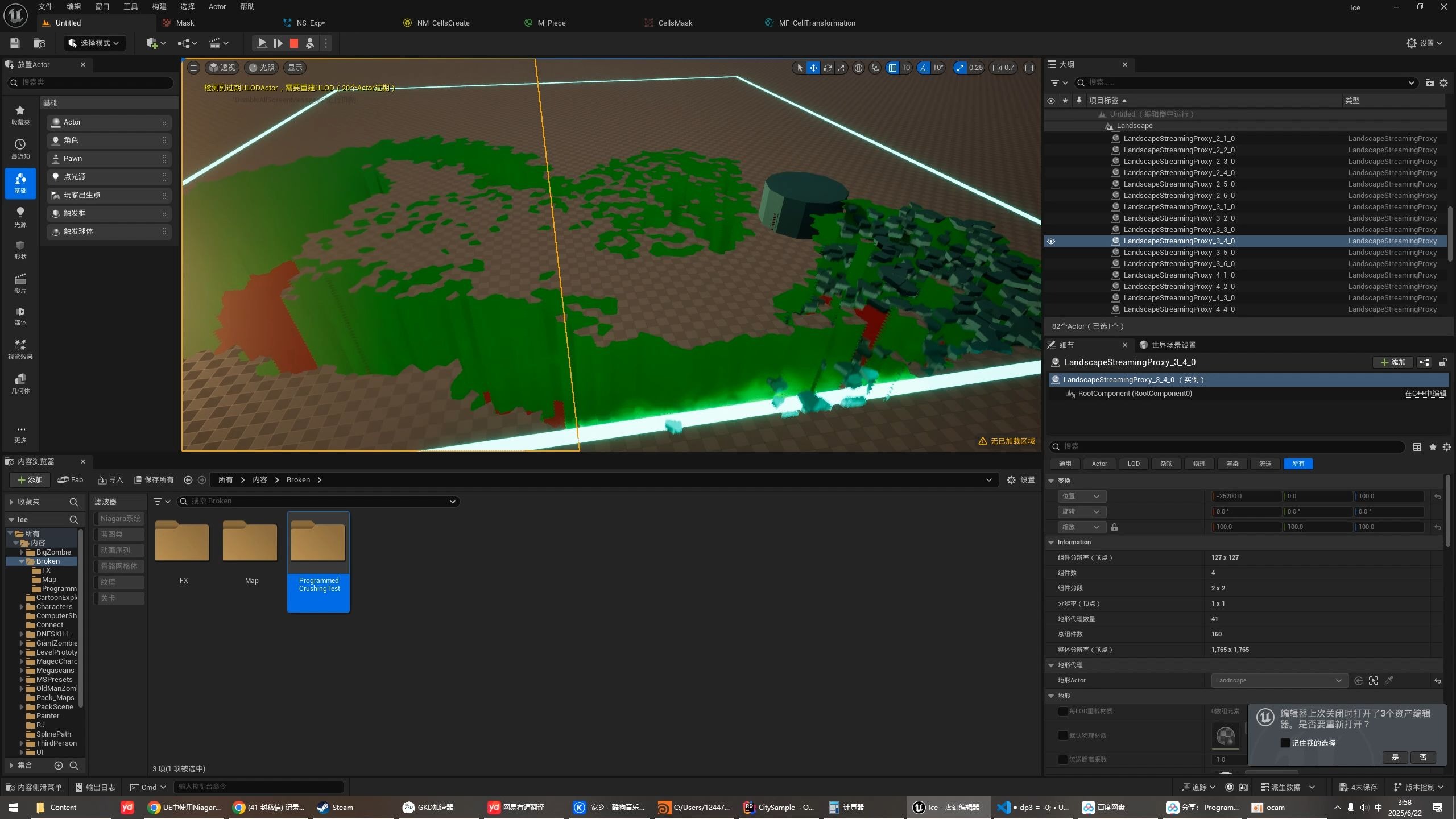
Task: Click 否 in the reopen prompt
Action: point(1424,758)
